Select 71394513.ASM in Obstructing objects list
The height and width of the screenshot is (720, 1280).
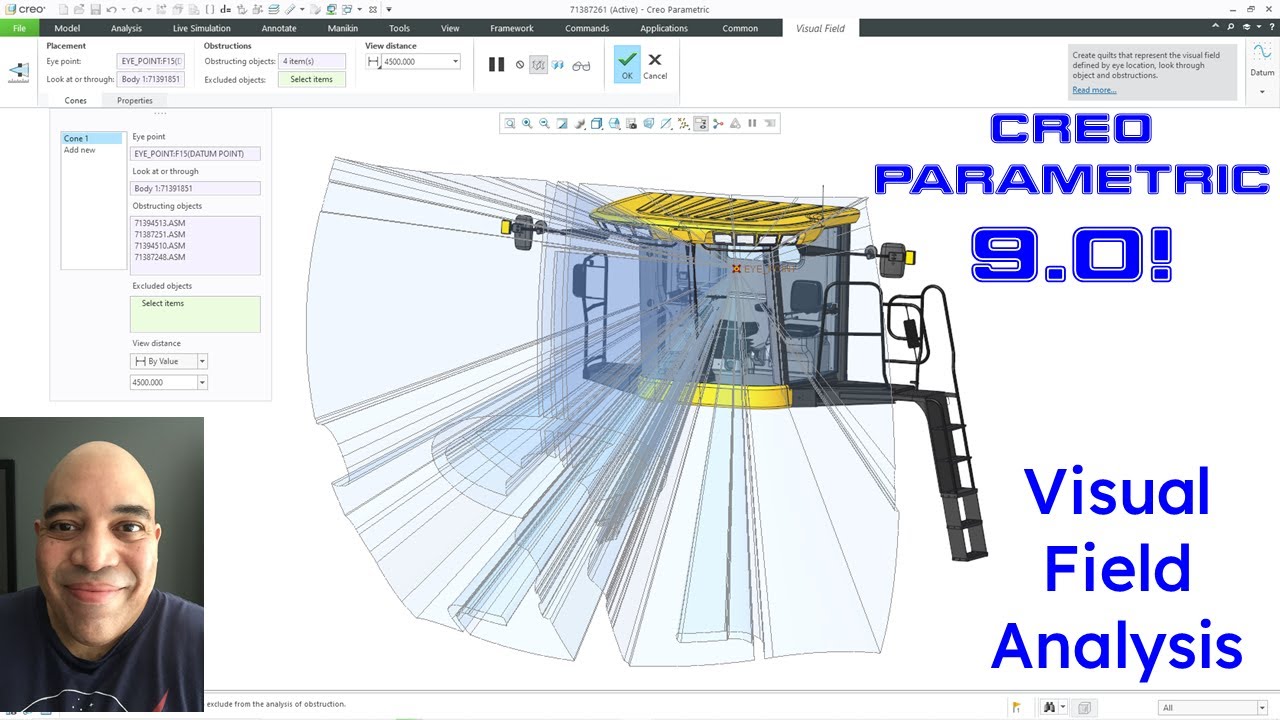160,223
